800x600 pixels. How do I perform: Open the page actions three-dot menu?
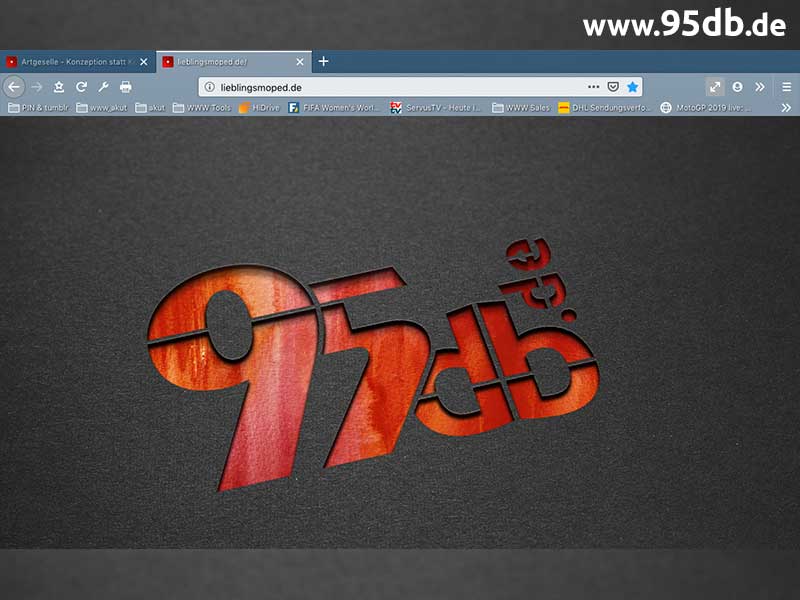click(x=593, y=87)
